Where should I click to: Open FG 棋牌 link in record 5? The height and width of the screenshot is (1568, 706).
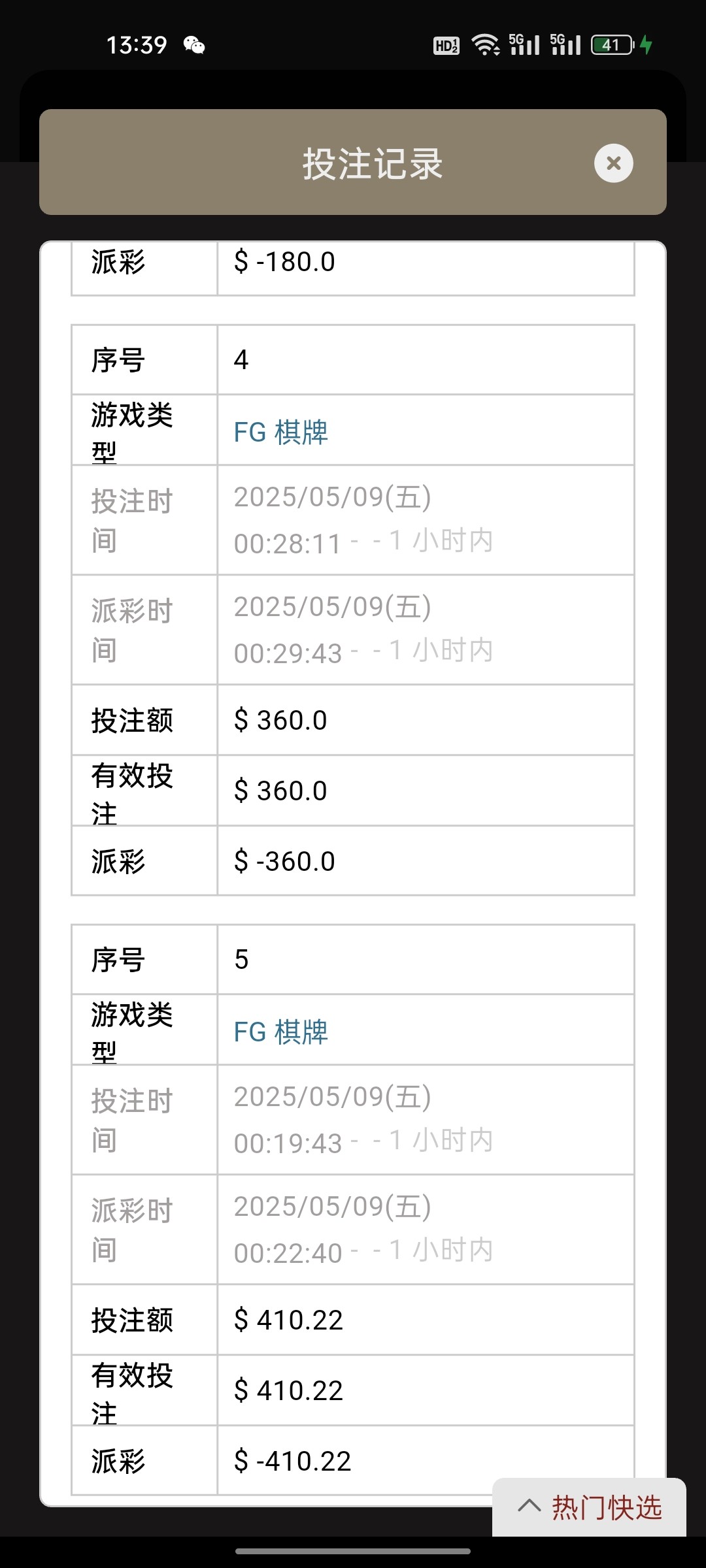click(281, 1032)
